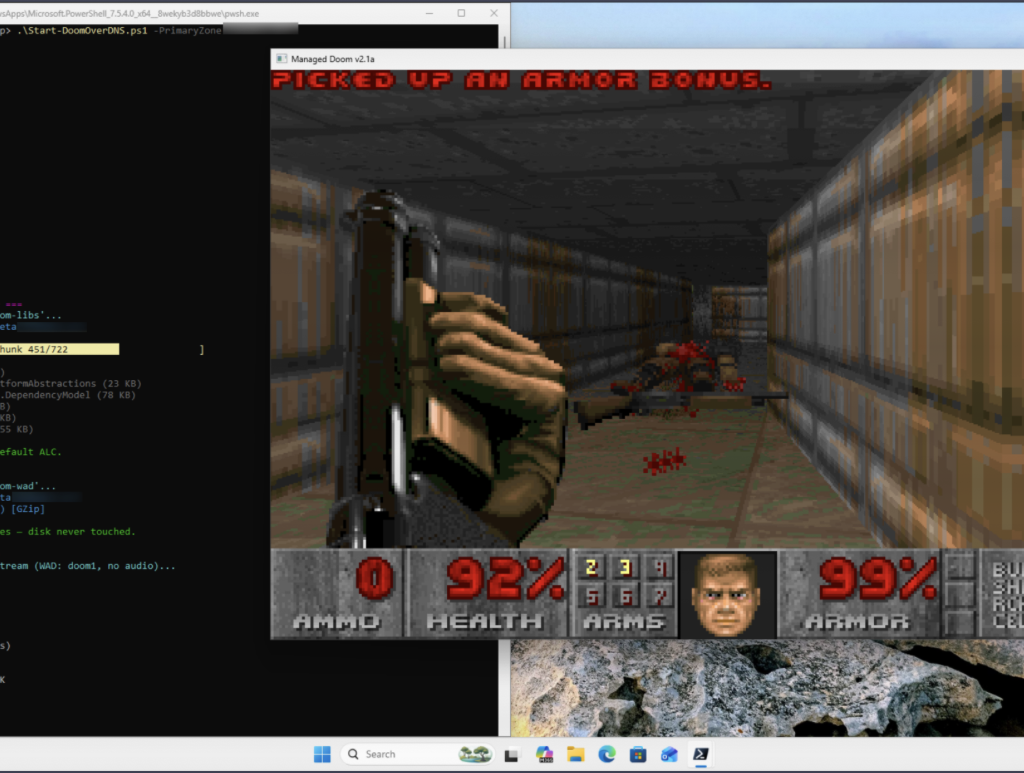Click weapon slot 6 in ARMS panel
The height and width of the screenshot is (773, 1024).
pos(625,596)
